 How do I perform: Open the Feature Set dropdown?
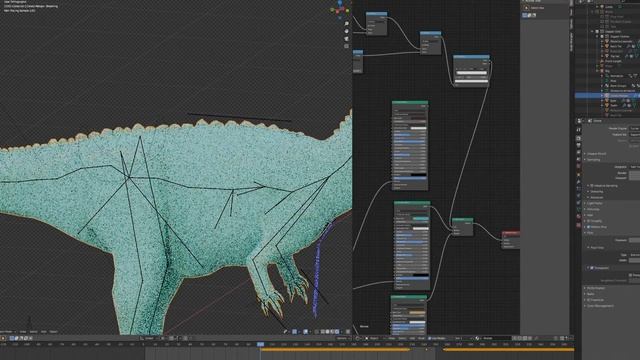634,134
